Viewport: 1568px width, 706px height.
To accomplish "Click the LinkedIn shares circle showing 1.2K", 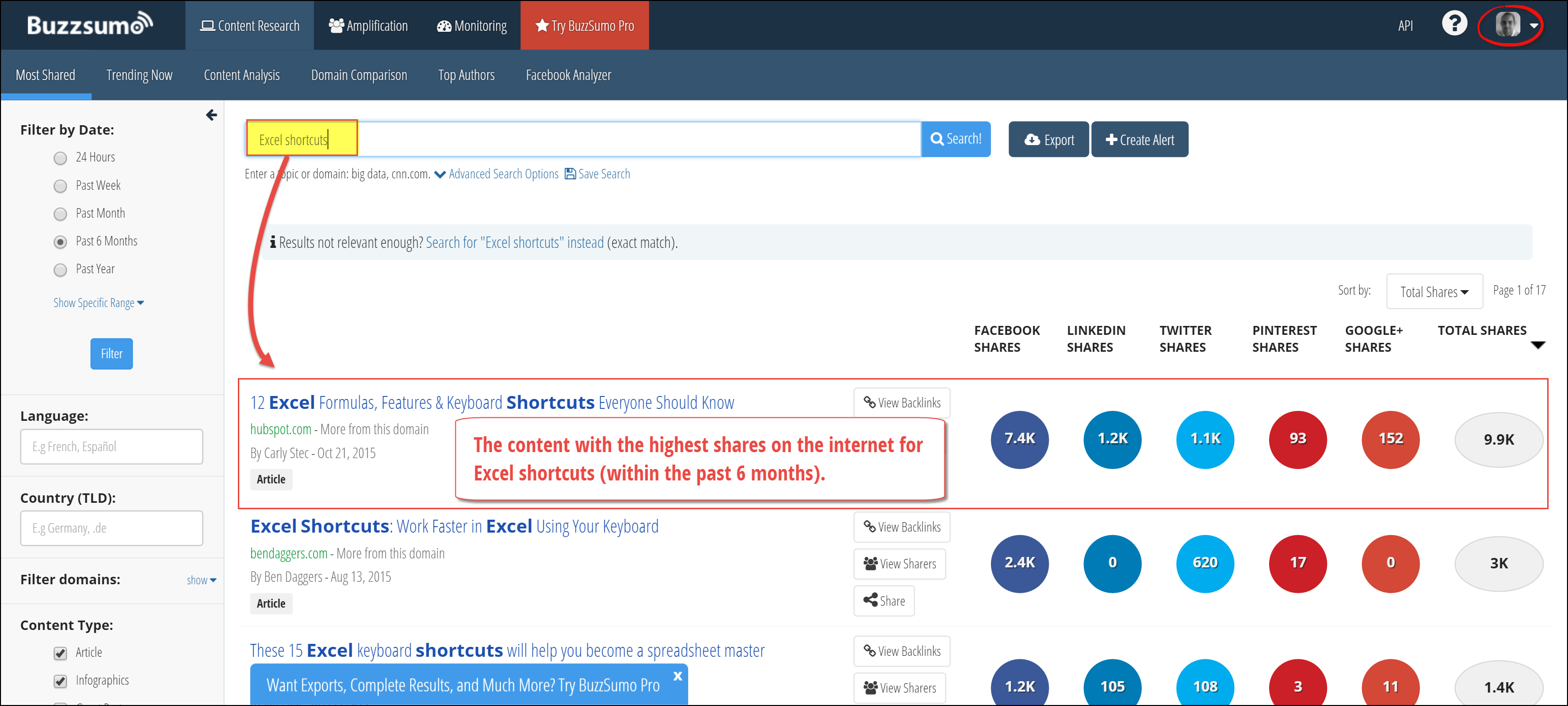I will [x=1112, y=439].
